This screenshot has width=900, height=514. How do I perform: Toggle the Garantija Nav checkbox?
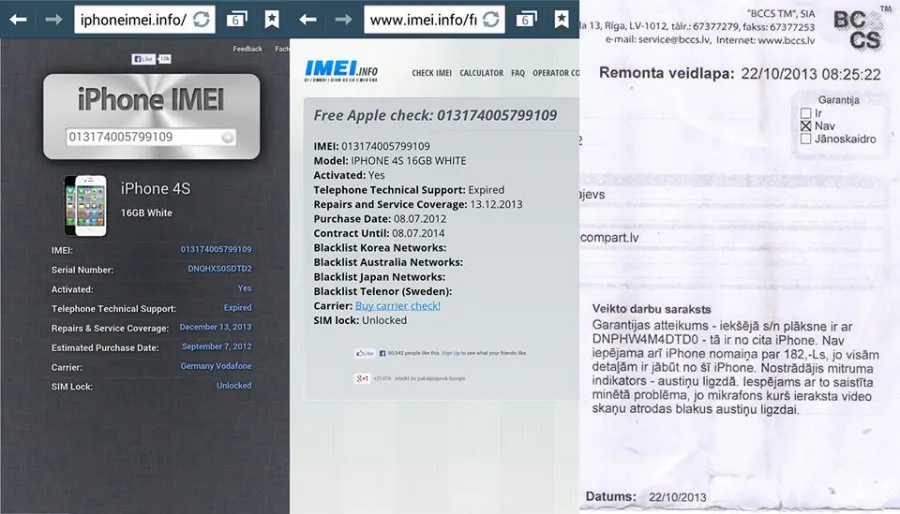[x=806, y=126]
